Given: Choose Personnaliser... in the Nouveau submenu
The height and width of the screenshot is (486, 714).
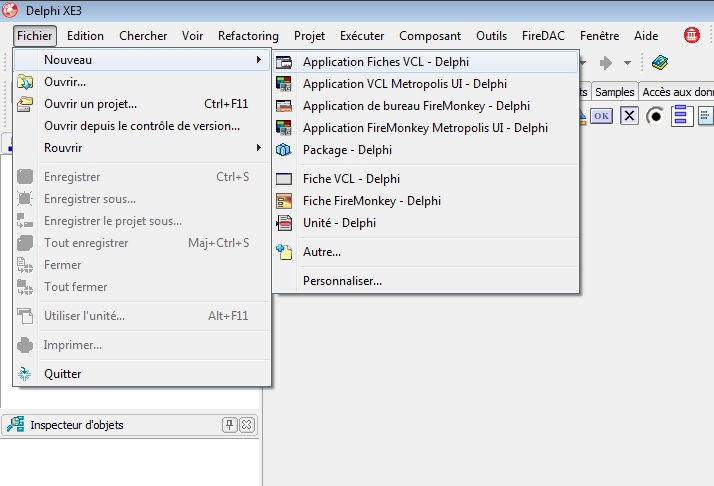Looking at the screenshot, I should click(426, 281).
